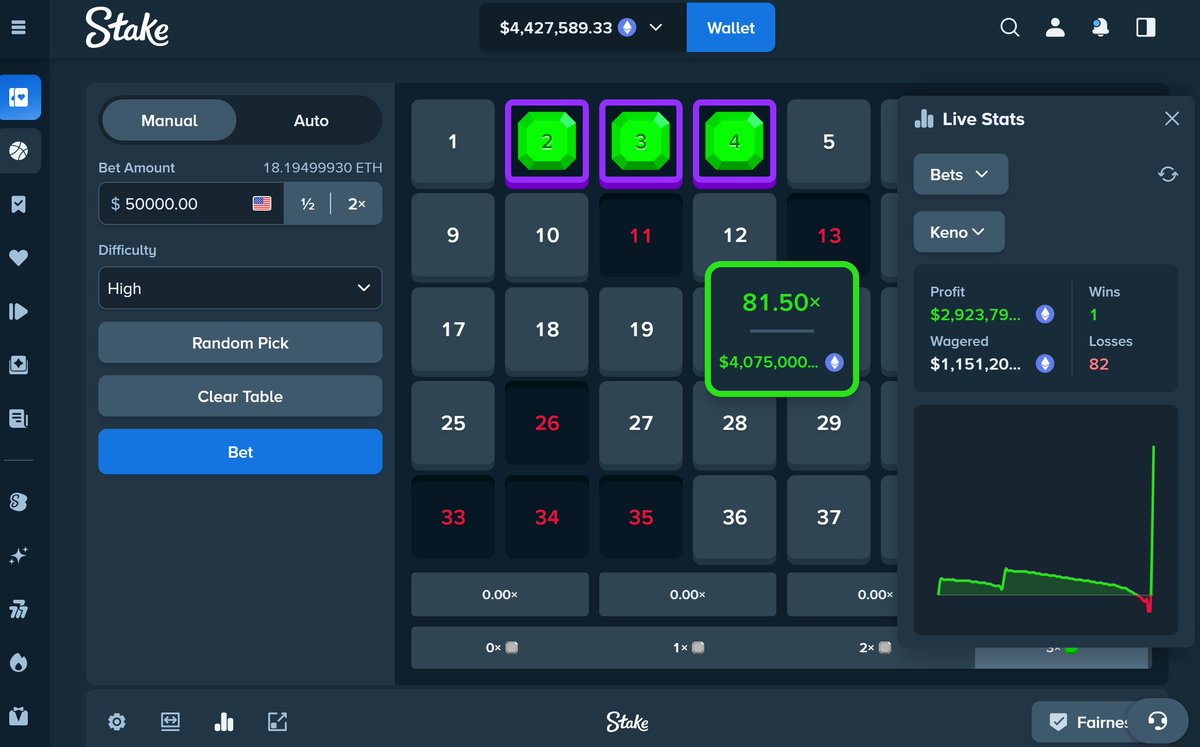
Task: Click the Live Stats profit chart
Action: [1046, 520]
